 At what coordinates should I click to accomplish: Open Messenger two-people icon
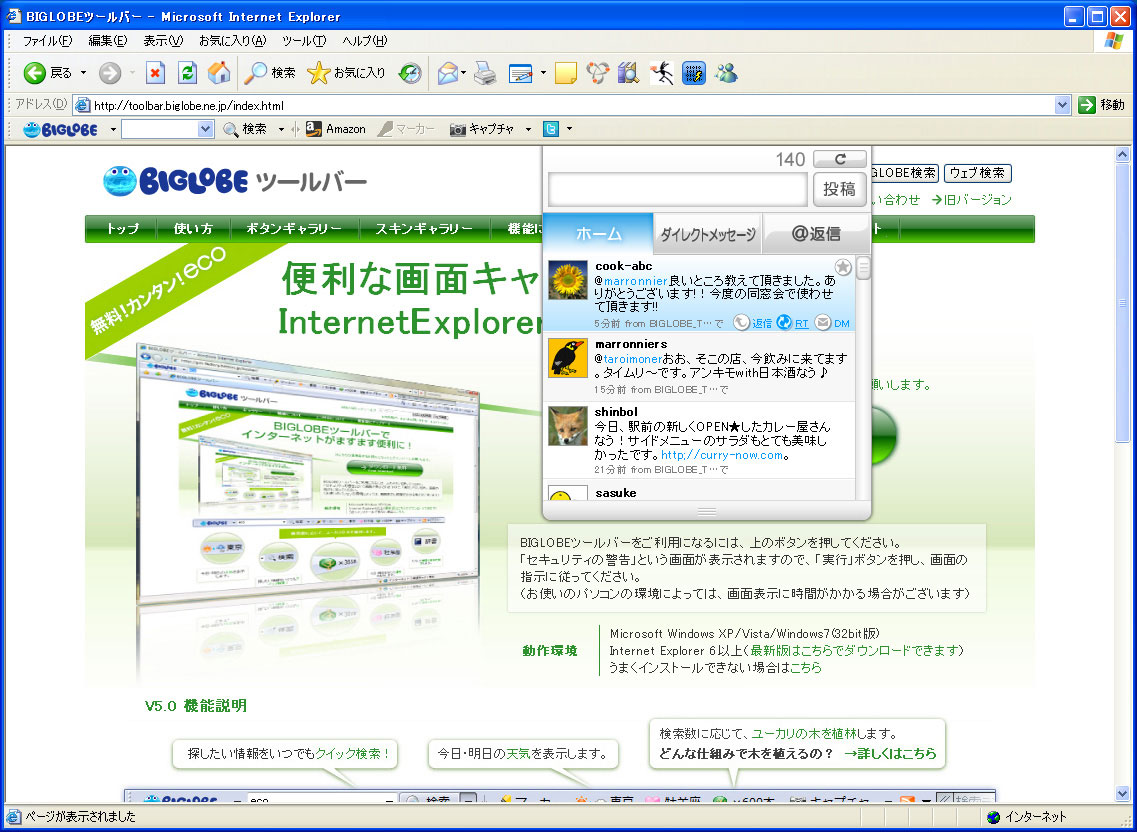[726, 73]
